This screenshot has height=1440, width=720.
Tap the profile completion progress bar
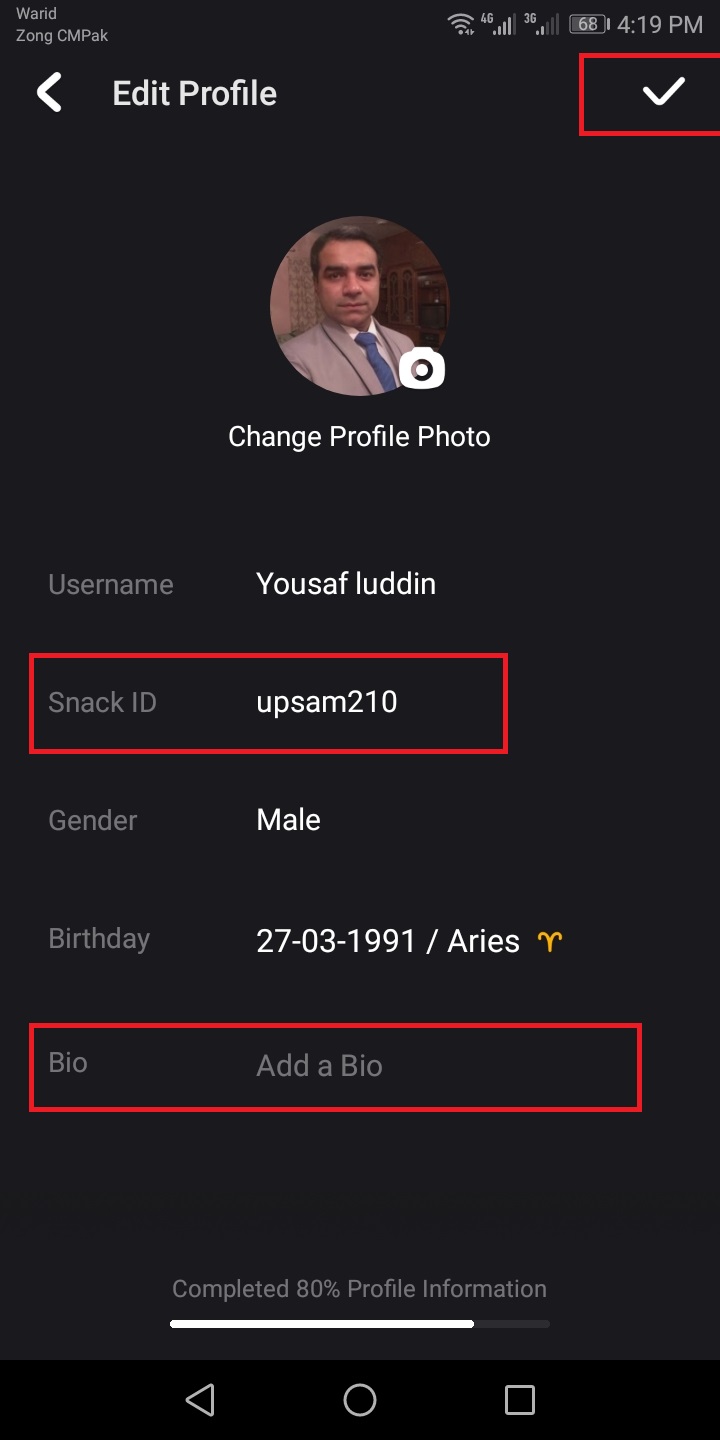(x=360, y=1324)
